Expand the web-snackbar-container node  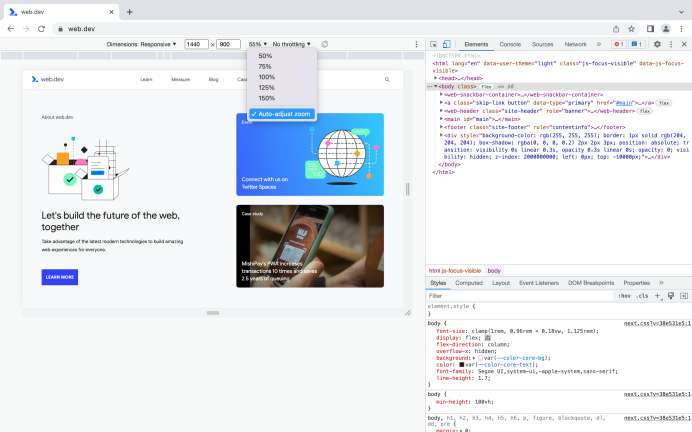click(441, 94)
